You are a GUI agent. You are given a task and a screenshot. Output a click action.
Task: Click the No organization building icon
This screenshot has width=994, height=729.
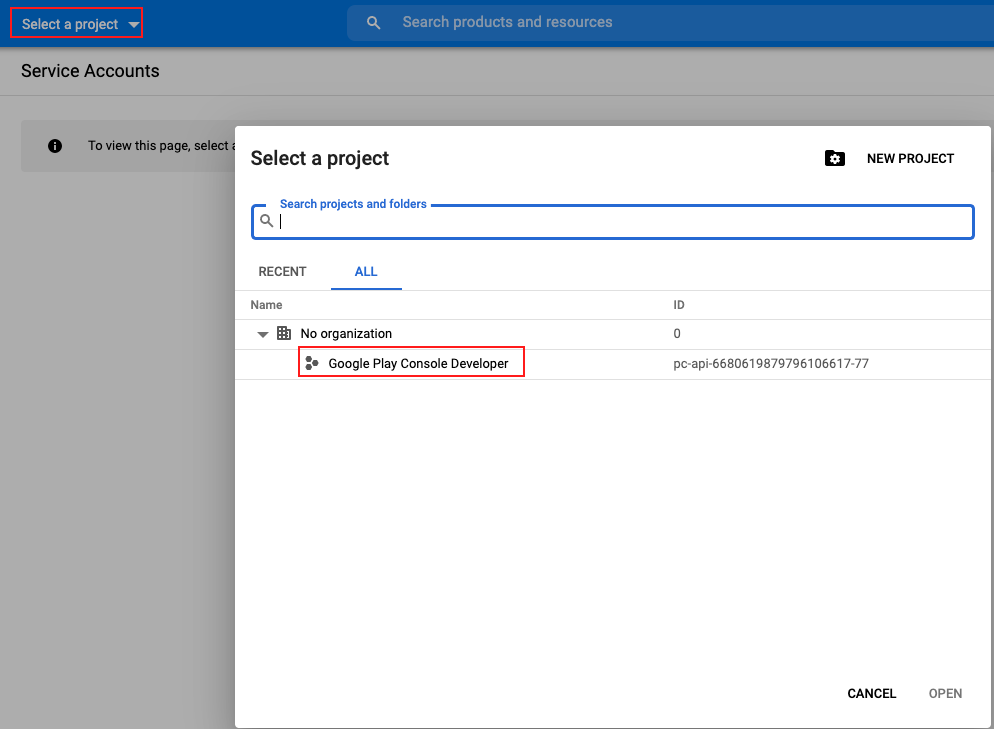tap(285, 333)
